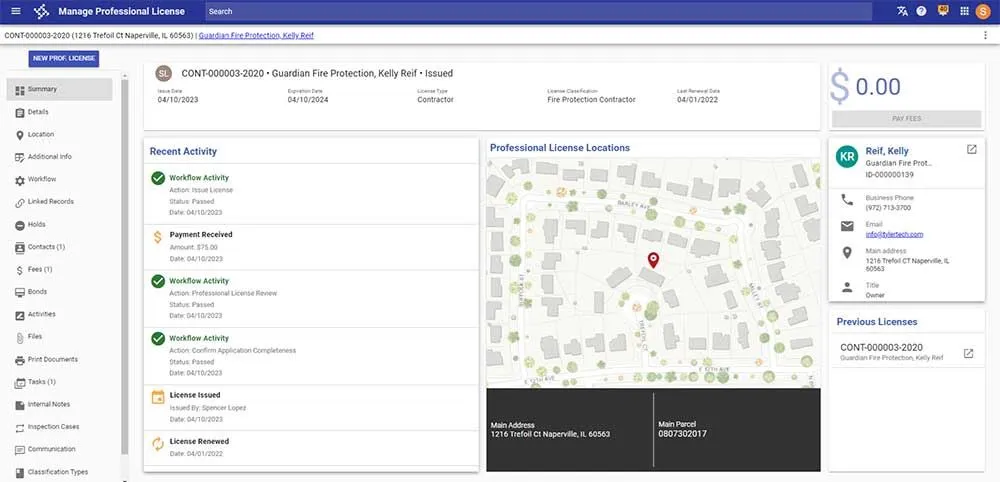Open previous license CONT-000003-2020 external link icon

coord(967,353)
